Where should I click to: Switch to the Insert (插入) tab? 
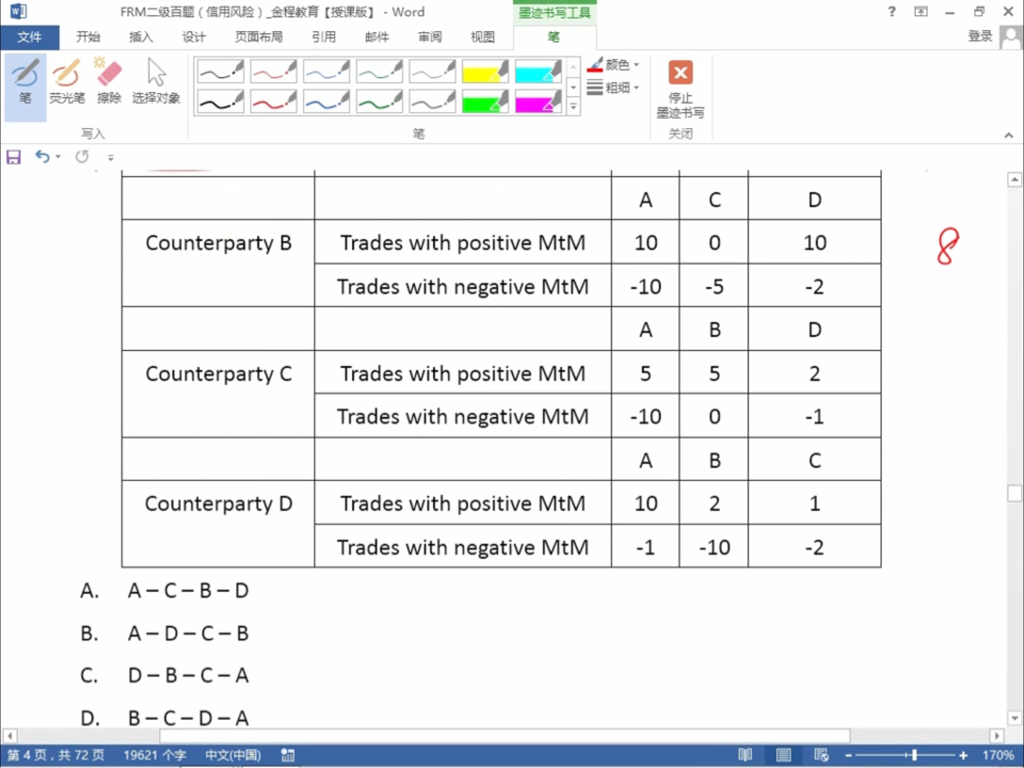click(x=140, y=37)
